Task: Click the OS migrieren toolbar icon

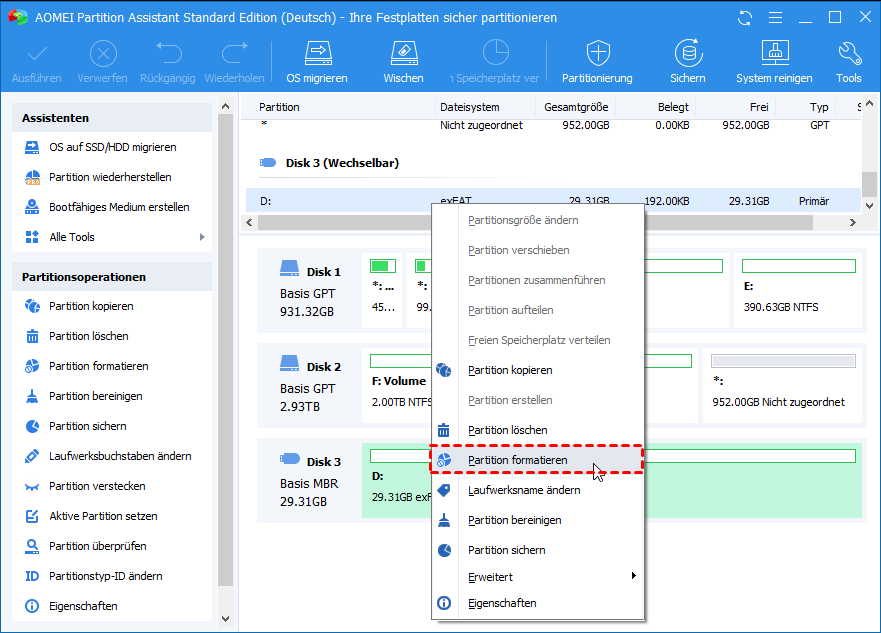Action: click(317, 62)
